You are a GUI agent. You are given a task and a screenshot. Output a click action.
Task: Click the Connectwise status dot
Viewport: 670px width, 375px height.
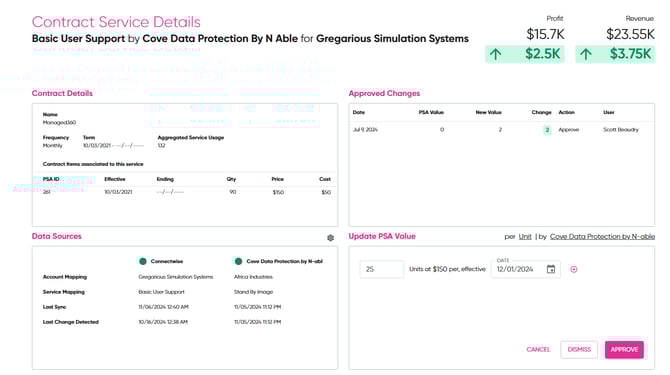(143, 261)
